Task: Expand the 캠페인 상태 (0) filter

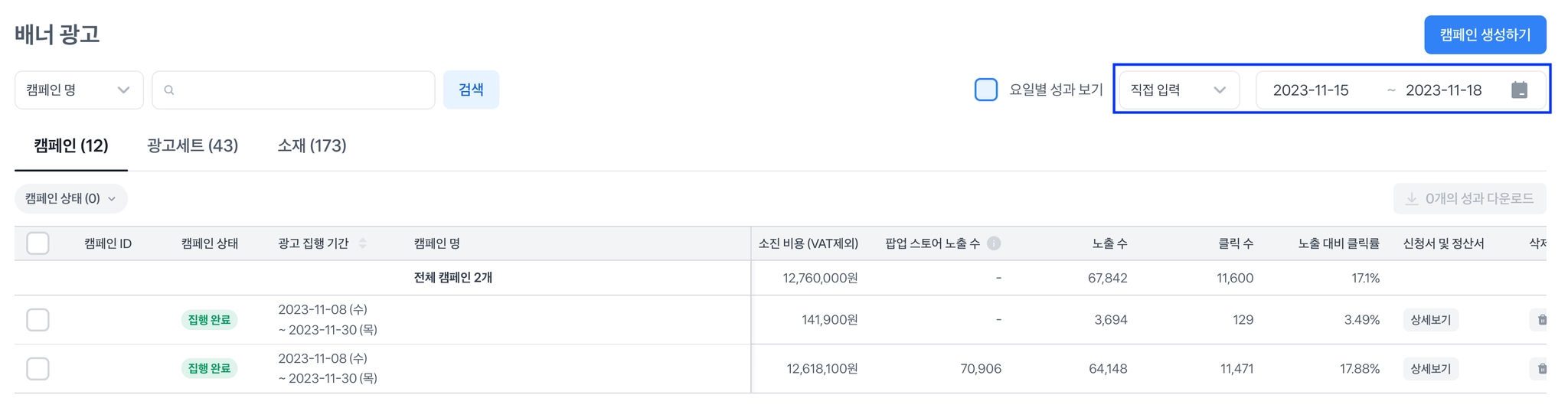Action: (70, 199)
